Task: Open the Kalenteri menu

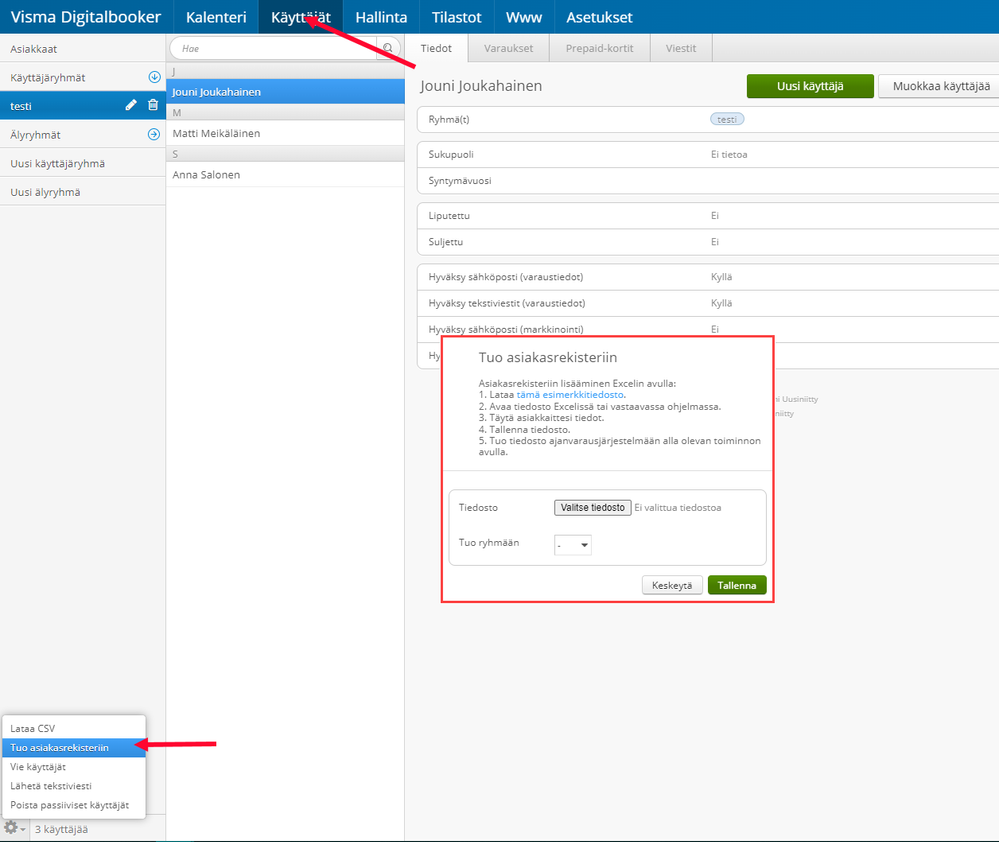Action: tap(216, 17)
